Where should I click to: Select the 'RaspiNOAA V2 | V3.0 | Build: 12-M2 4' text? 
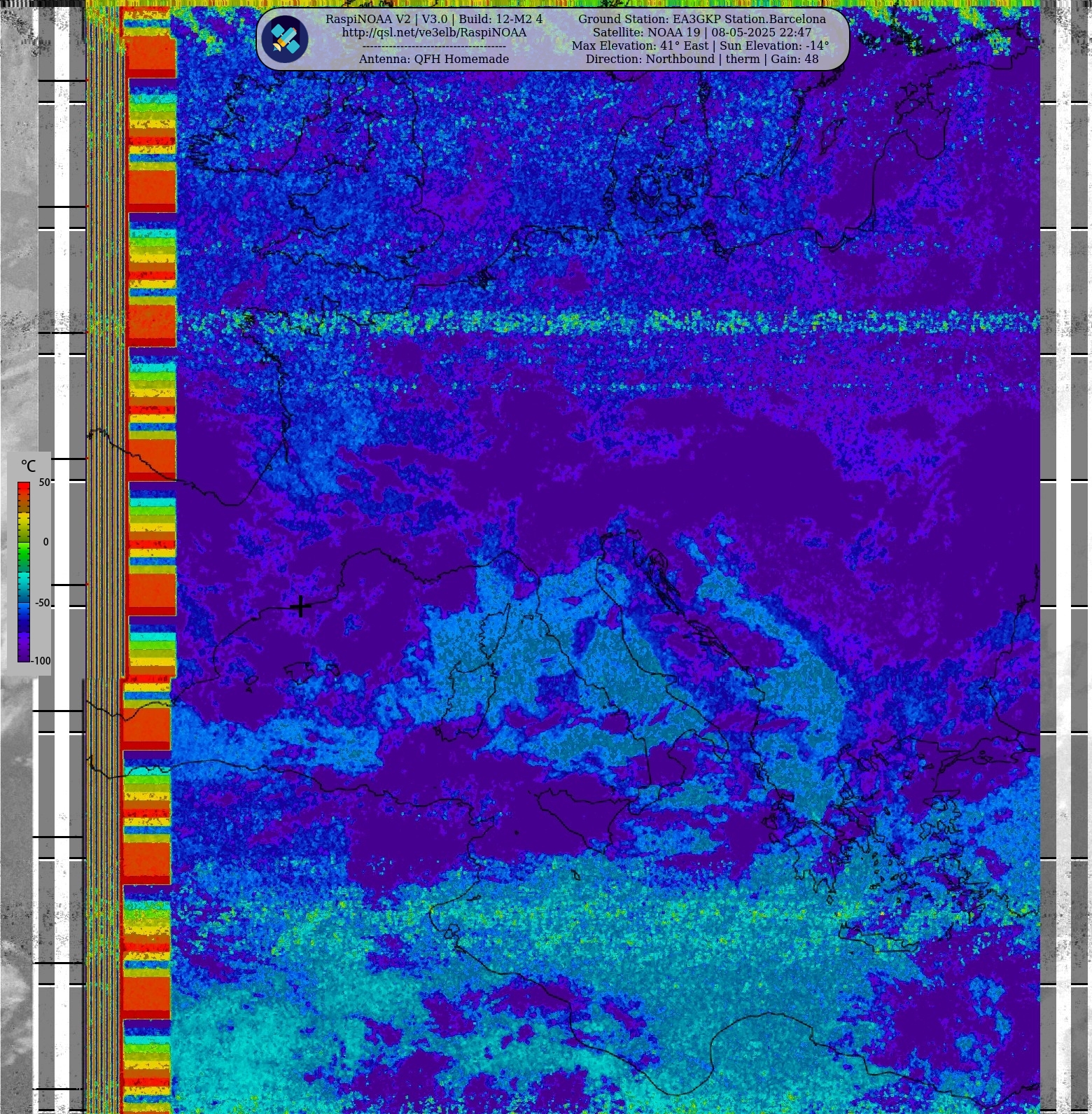click(434, 19)
